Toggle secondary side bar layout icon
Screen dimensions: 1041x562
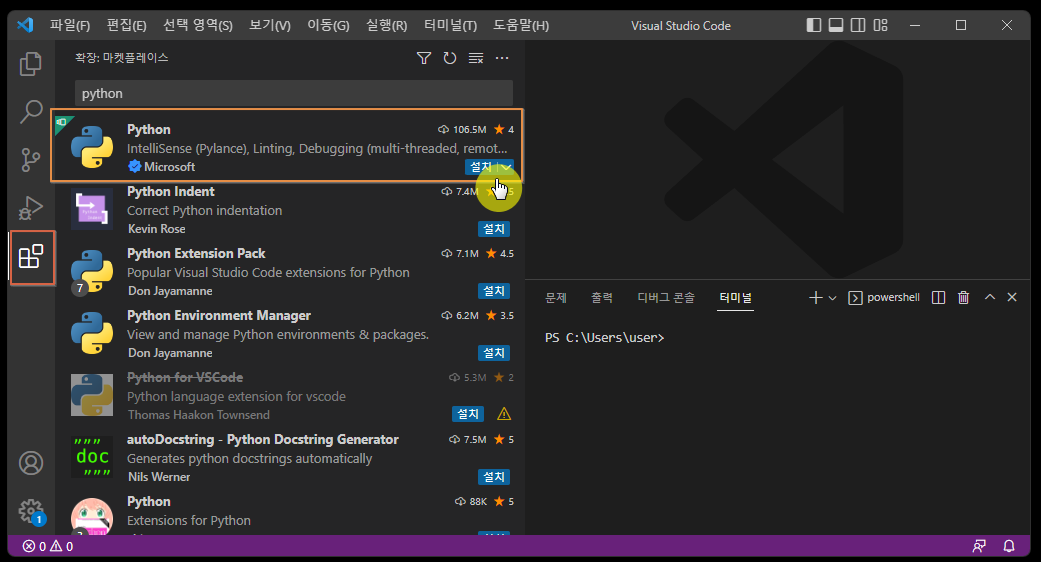tap(858, 25)
